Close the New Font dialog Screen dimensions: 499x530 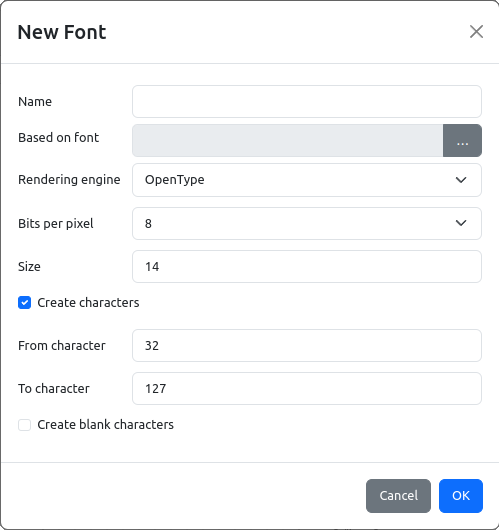click(x=476, y=32)
